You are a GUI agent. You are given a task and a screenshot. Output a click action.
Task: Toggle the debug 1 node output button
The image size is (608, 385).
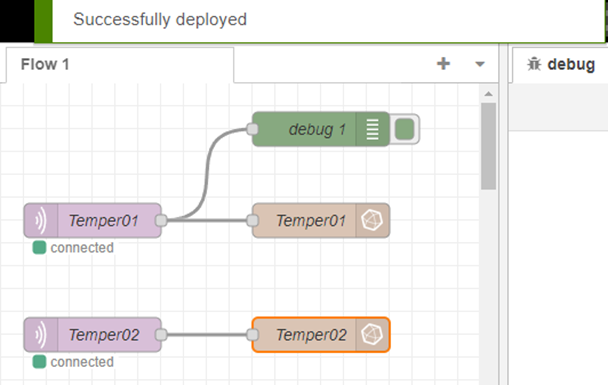(x=404, y=129)
